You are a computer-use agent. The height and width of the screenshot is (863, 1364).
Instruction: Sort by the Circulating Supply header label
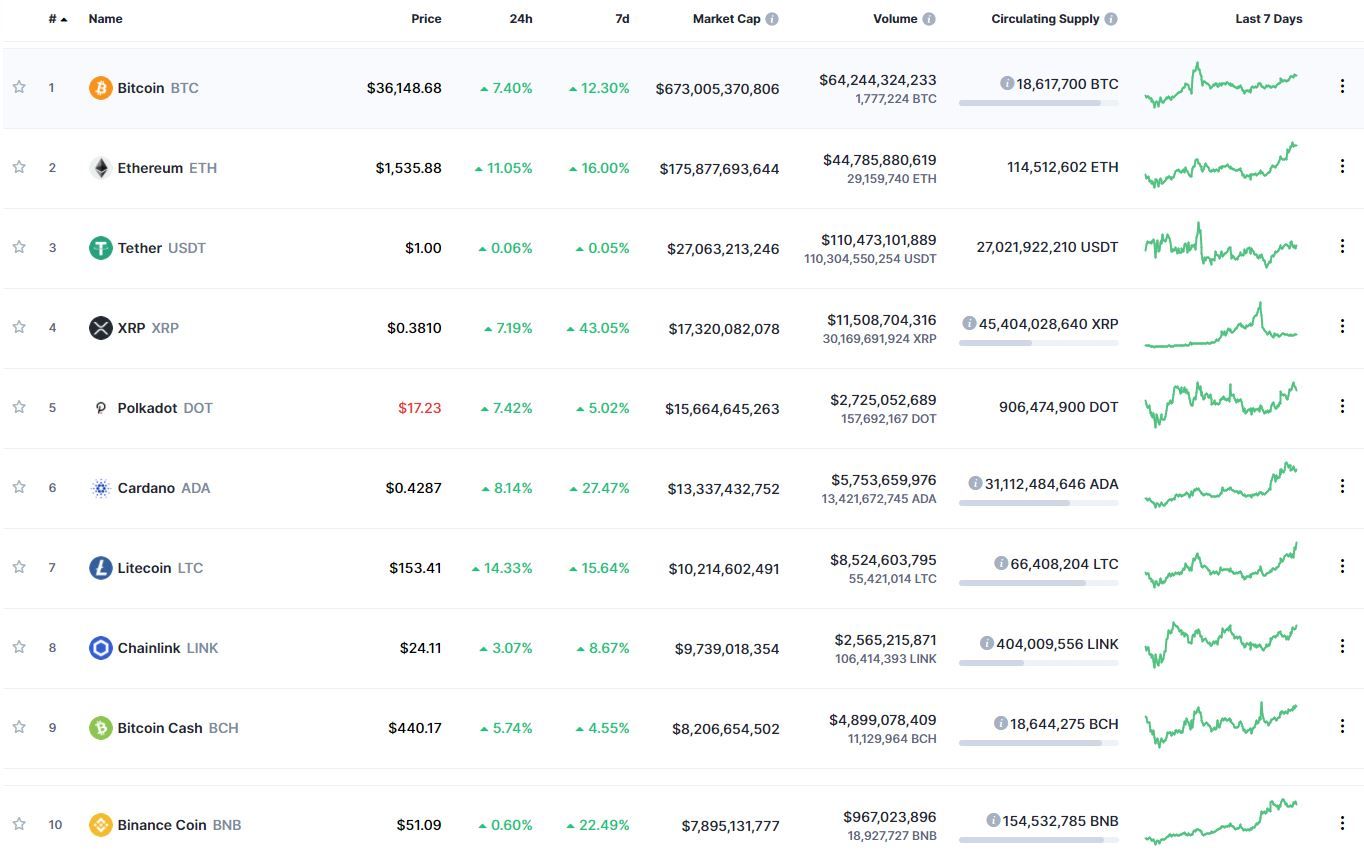[1045, 19]
